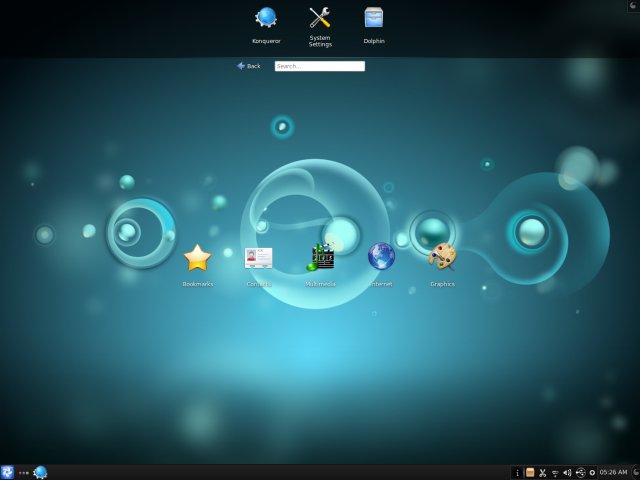Launch Konqueror from the favorites bar
The width and height of the screenshot is (640, 480).
point(266,18)
